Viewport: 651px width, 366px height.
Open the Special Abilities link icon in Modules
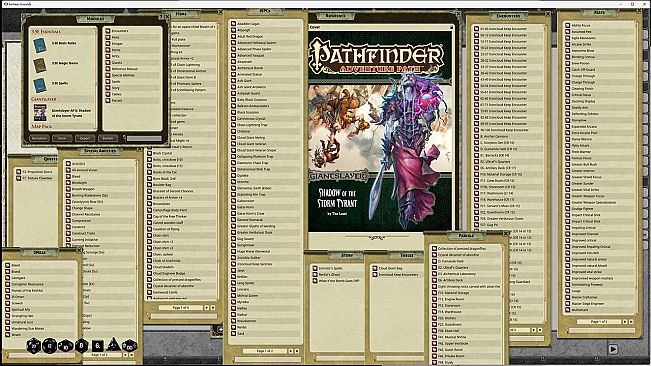108,75
